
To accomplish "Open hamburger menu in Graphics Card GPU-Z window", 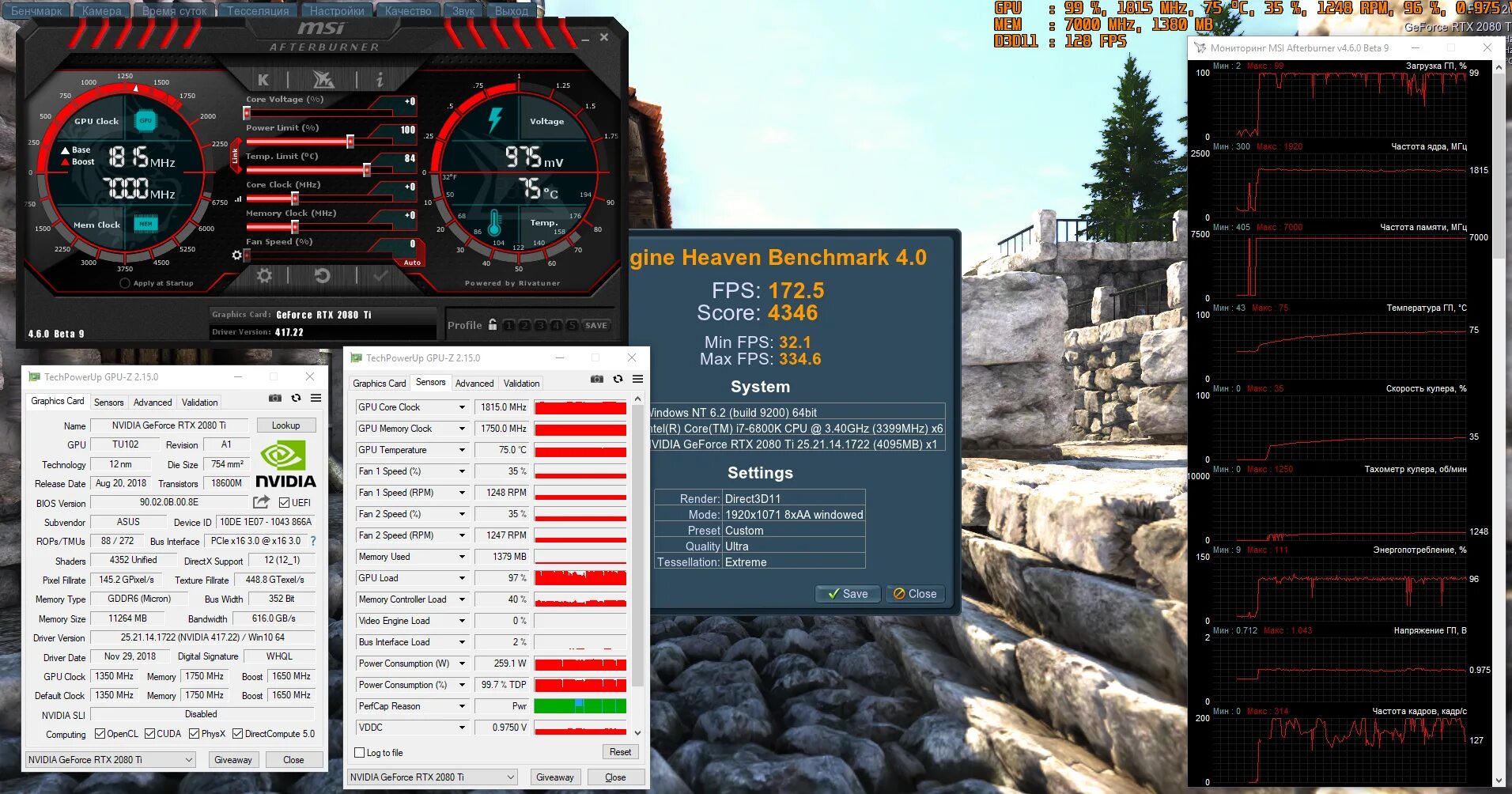I will coord(316,398).
